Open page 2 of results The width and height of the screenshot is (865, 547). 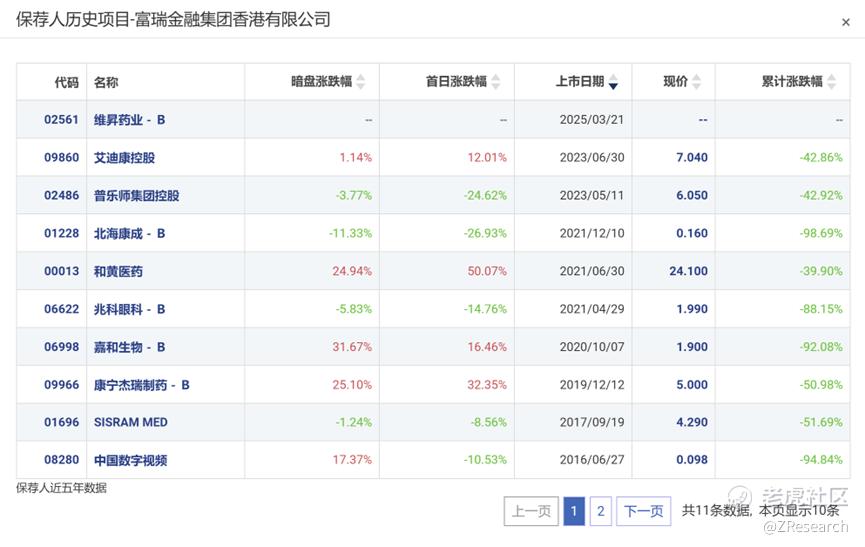(601, 511)
